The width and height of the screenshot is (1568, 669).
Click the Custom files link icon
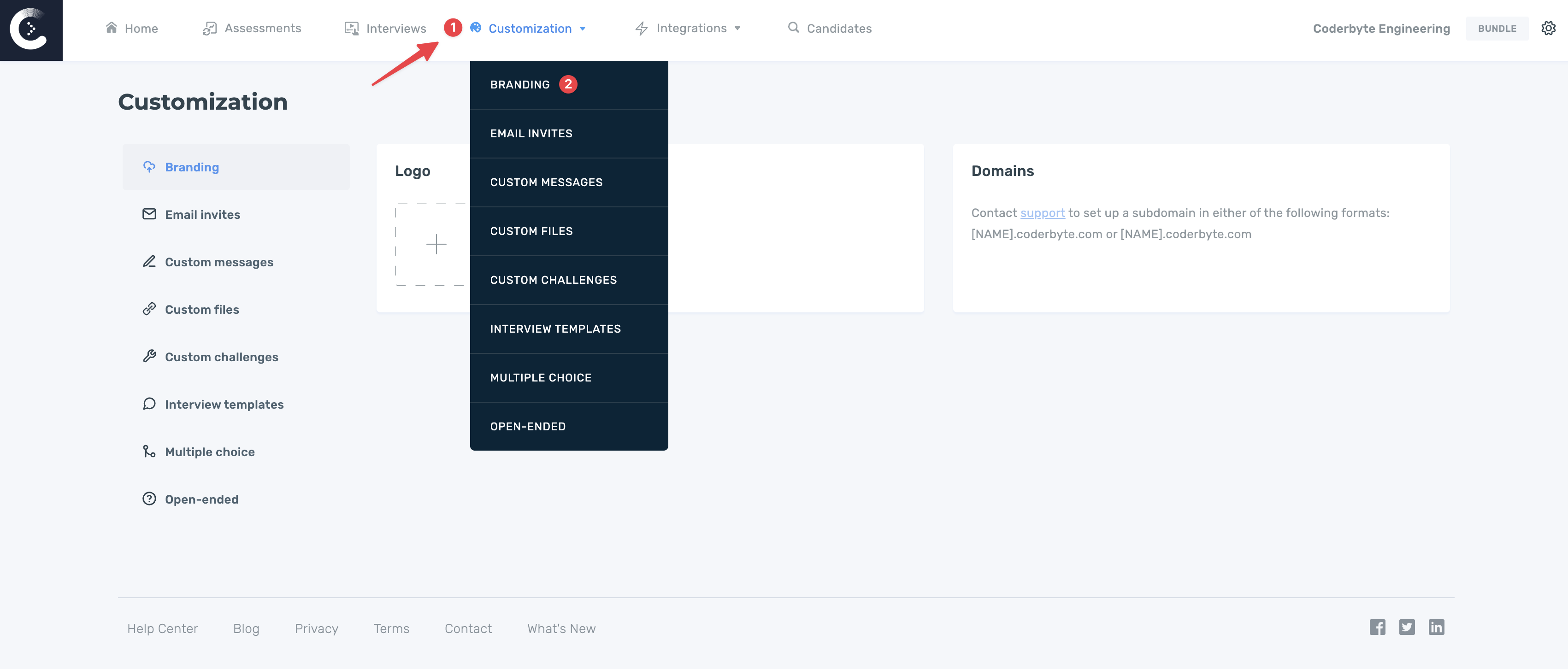coord(149,309)
